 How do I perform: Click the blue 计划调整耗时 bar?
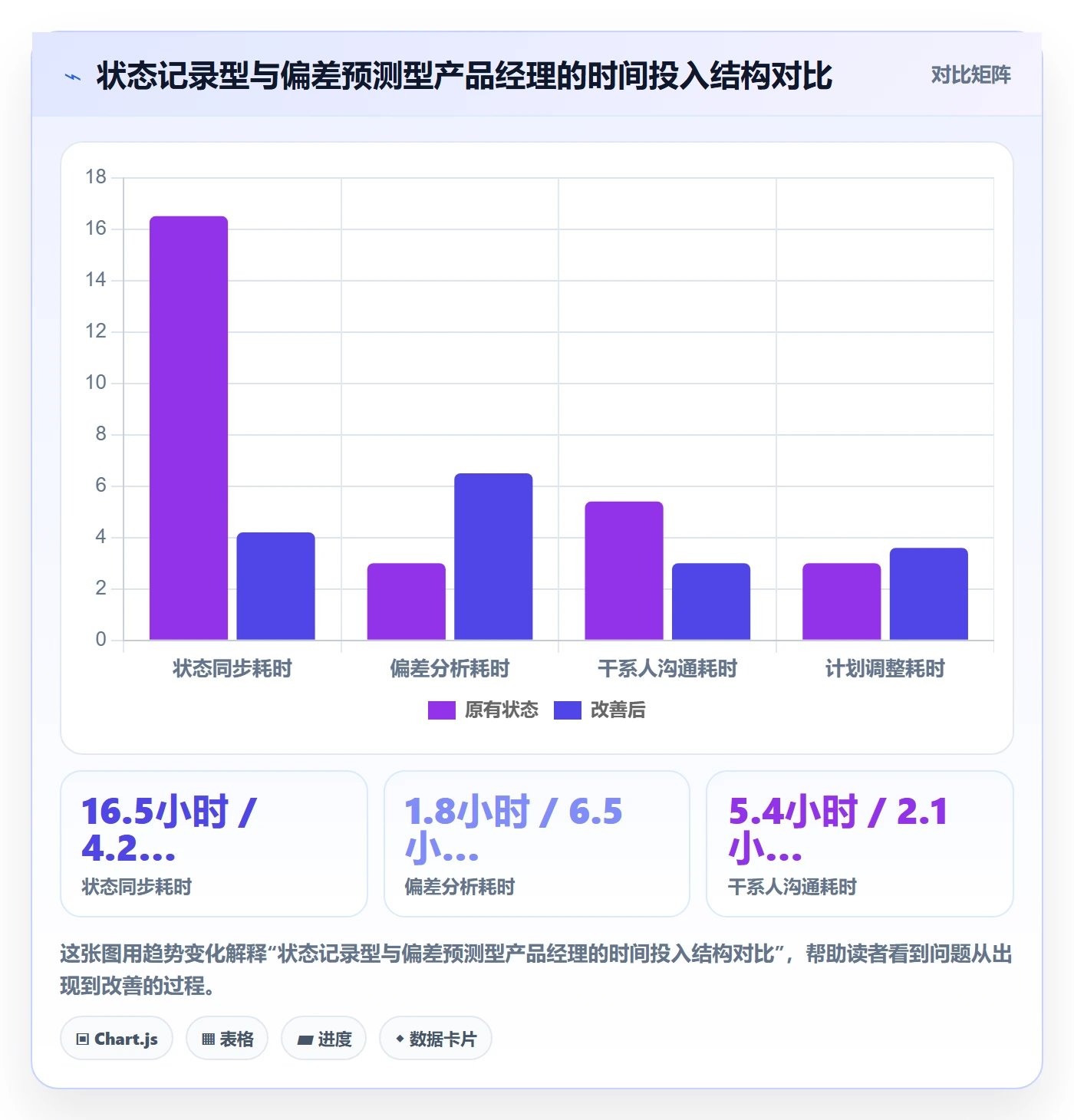pyautogui.click(x=929, y=594)
